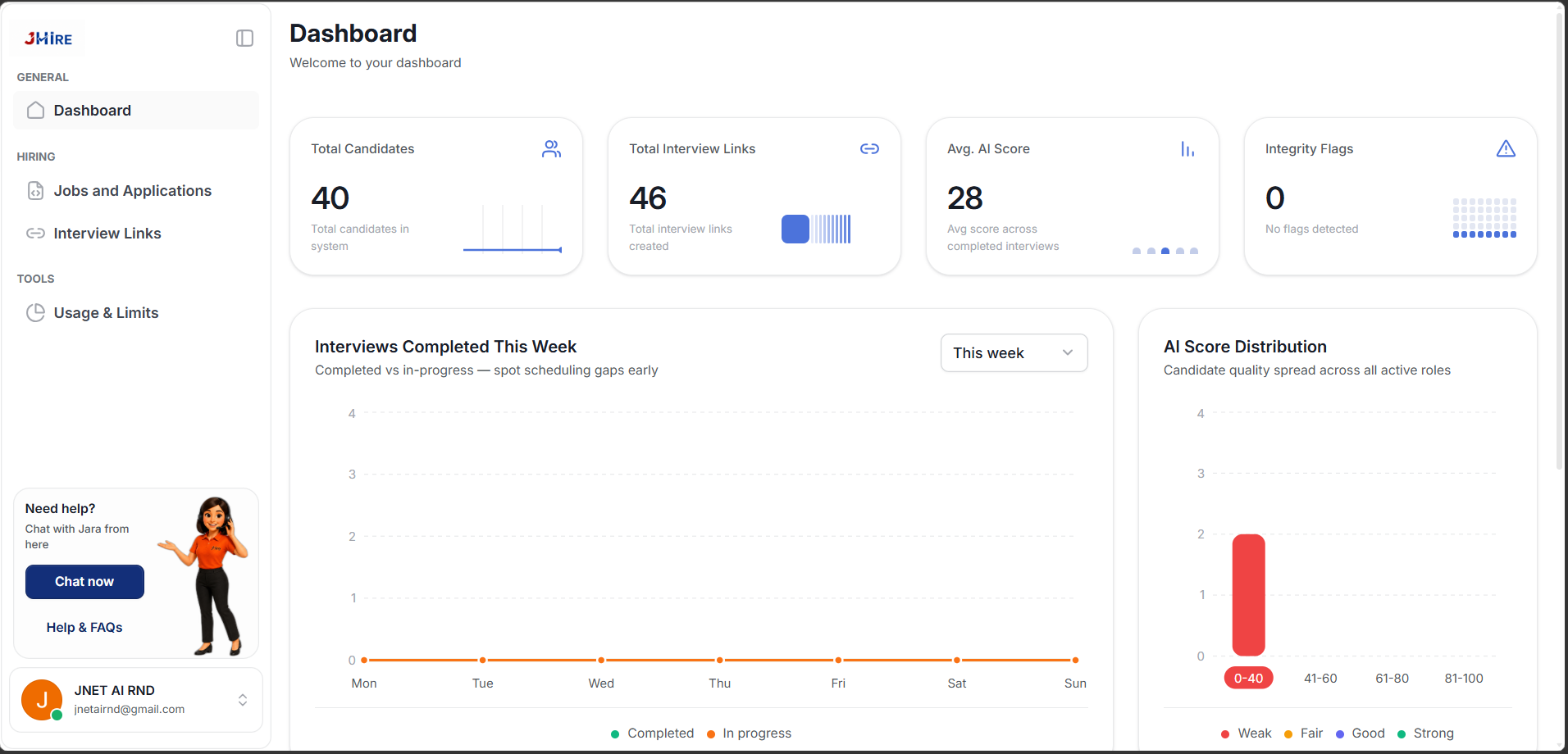Click the Mon data point on chart
This screenshot has width=1568, height=754.
tap(364, 660)
